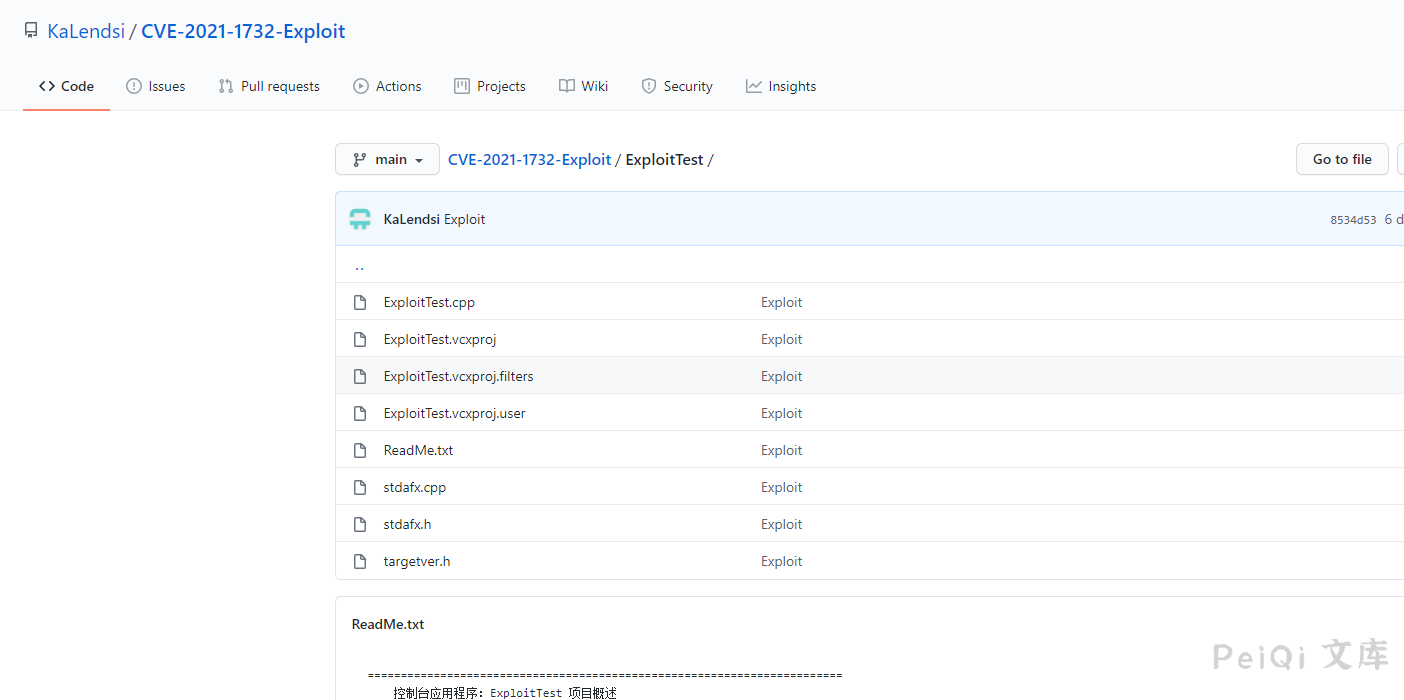Screen dimensions: 1404x700
Task: Click the file icon beside ExploitTest.vcxproj.user
Action: pyautogui.click(x=360, y=413)
